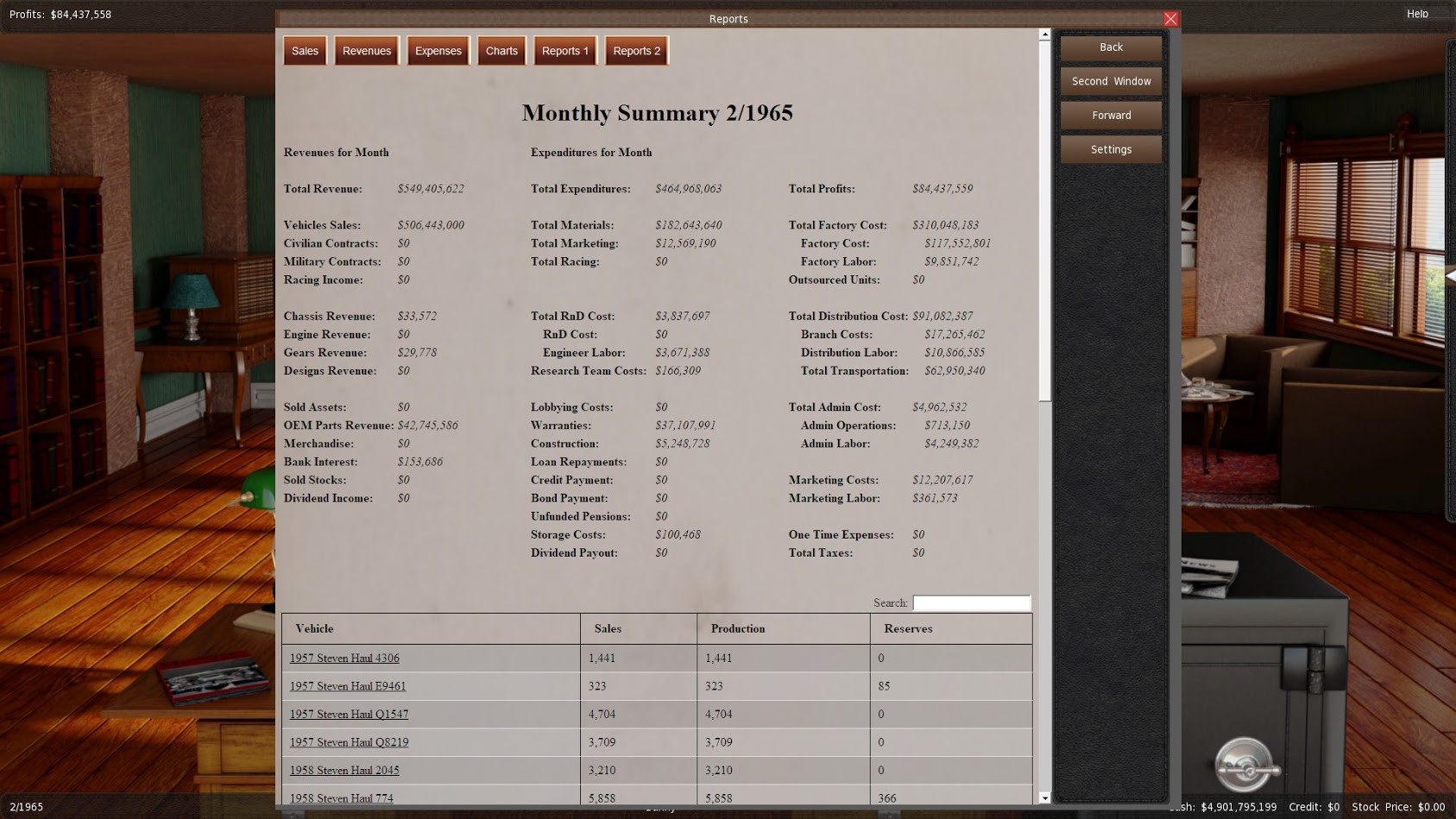Switch to the Revenues tab

tap(367, 51)
